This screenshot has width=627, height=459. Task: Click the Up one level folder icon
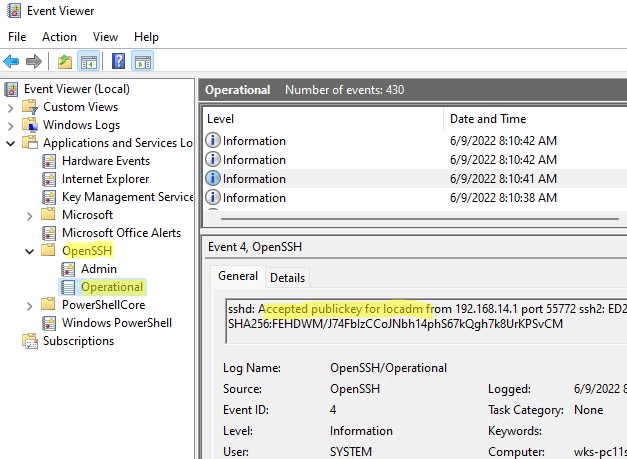click(65, 62)
